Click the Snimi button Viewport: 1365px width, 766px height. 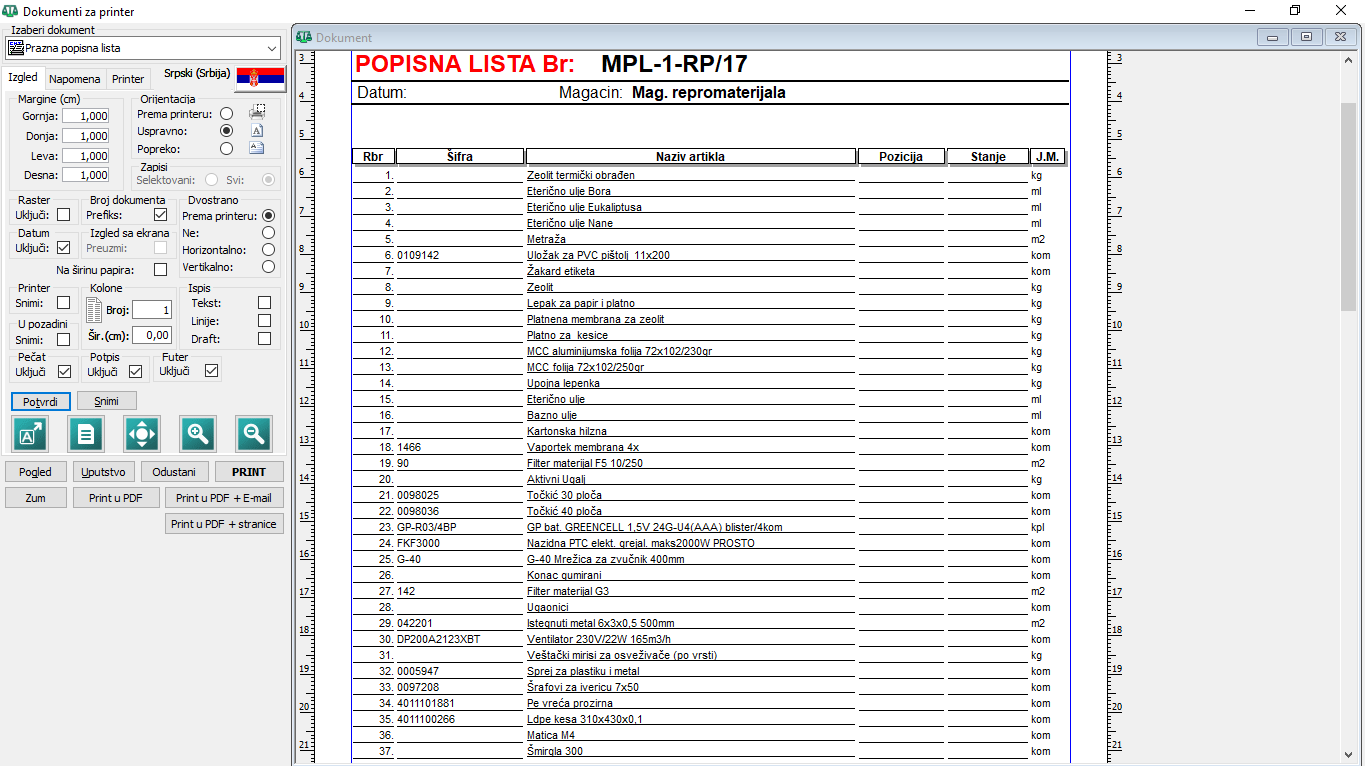pos(106,401)
